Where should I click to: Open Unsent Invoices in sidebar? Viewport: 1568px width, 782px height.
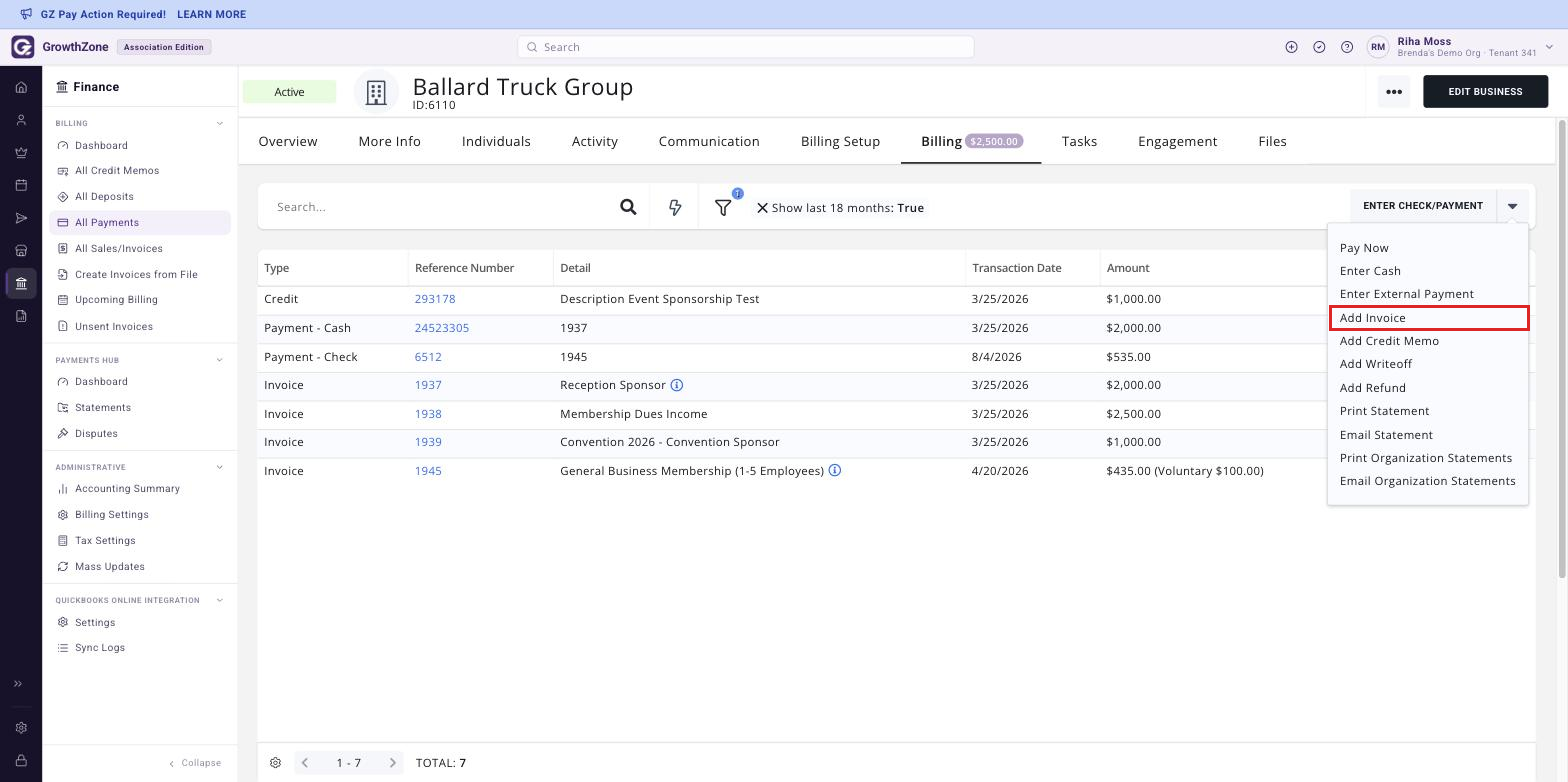pos(114,326)
